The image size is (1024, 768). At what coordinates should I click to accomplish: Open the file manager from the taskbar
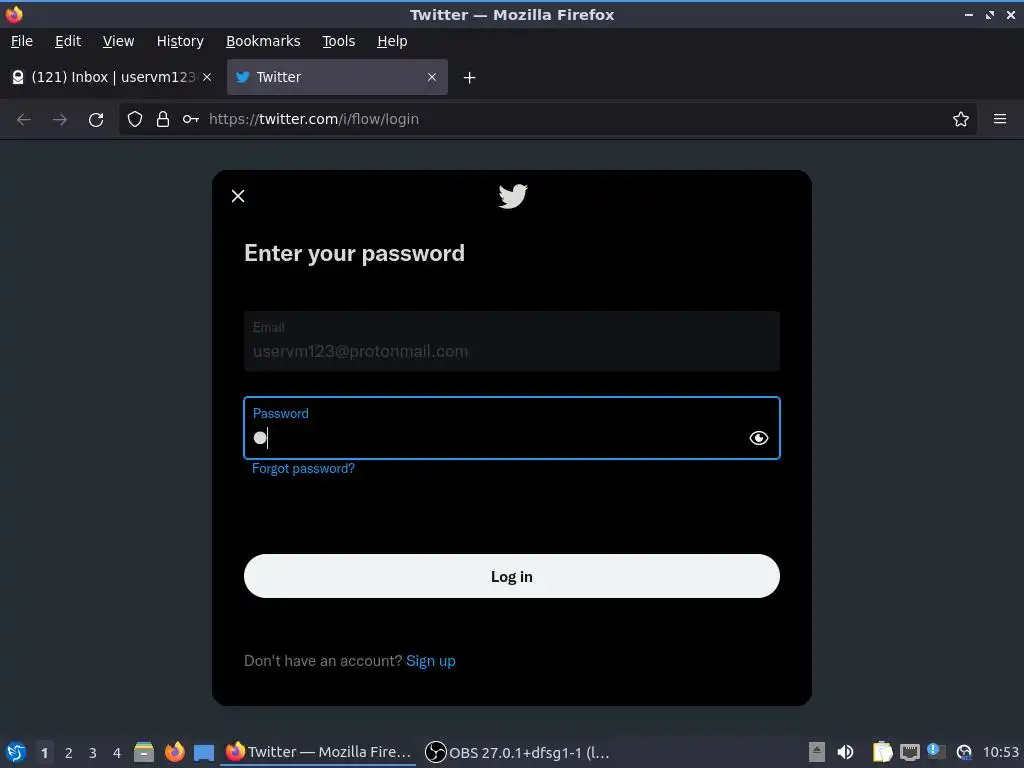(x=144, y=752)
